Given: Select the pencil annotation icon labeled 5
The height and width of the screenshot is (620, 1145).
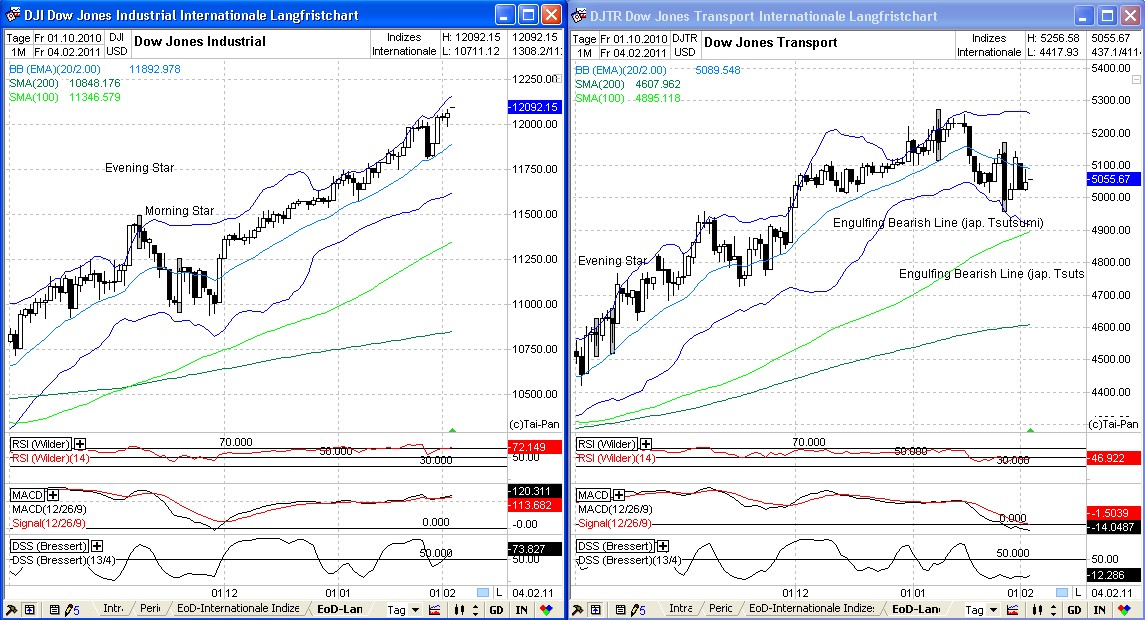Looking at the screenshot, I should [x=68, y=608].
